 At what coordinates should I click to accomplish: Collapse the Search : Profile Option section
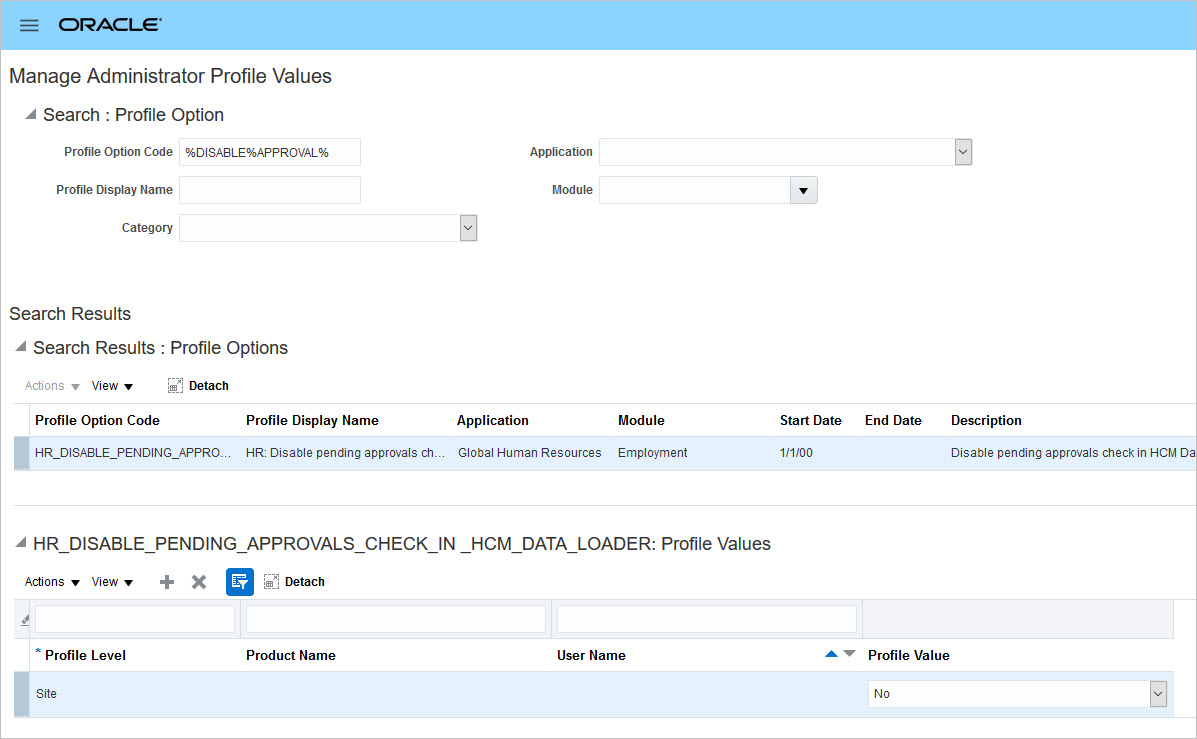pos(31,115)
